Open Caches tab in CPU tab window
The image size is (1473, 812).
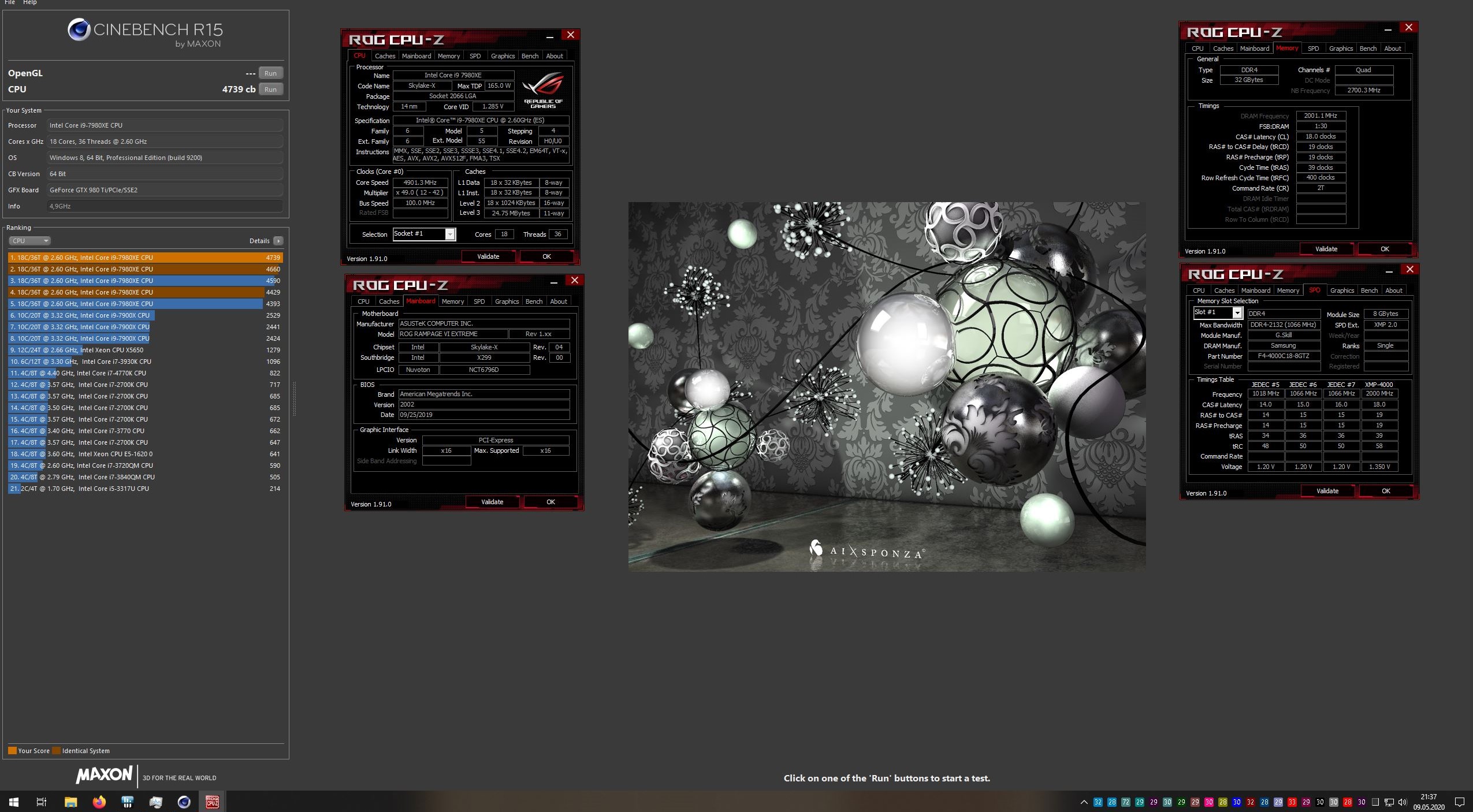[x=385, y=56]
